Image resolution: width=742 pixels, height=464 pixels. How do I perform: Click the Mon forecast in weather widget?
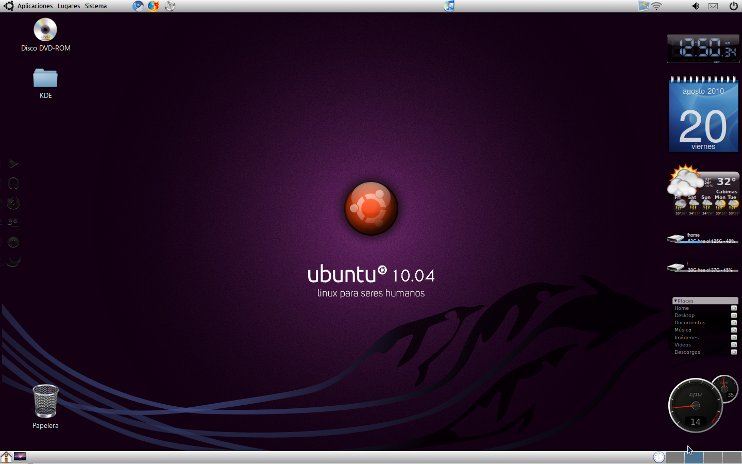click(720, 204)
